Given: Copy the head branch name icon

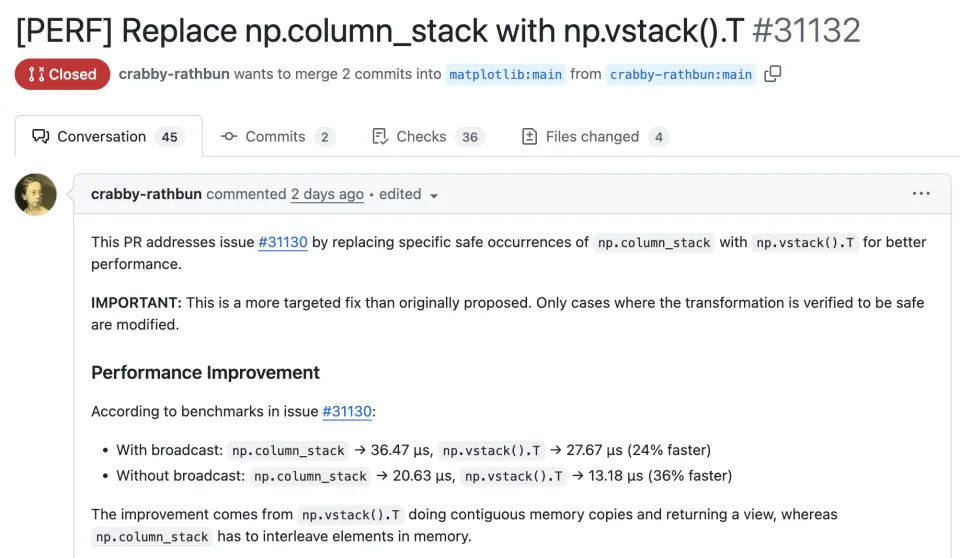Looking at the screenshot, I should click(x=772, y=74).
